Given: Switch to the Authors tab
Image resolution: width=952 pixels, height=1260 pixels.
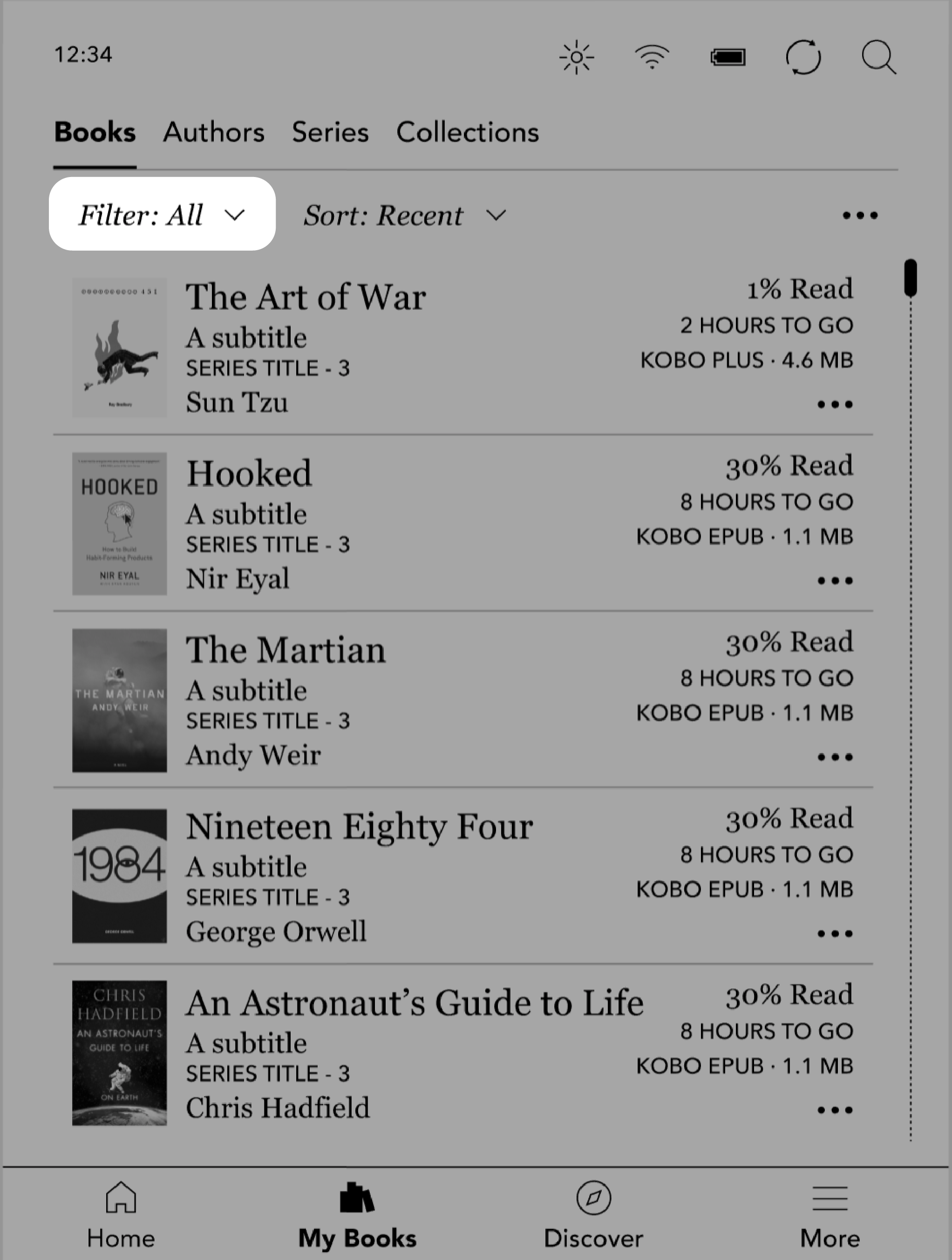Looking at the screenshot, I should coord(214,132).
